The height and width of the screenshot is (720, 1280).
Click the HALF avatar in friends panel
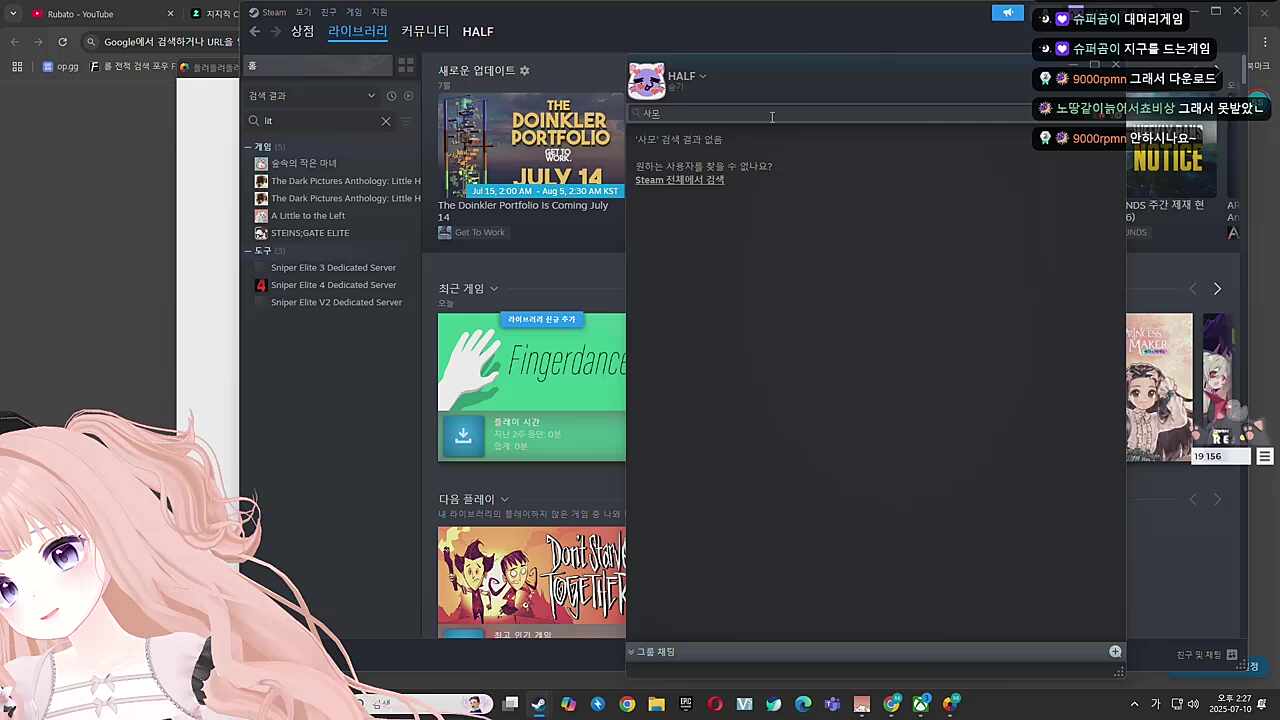click(x=646, y=81)
